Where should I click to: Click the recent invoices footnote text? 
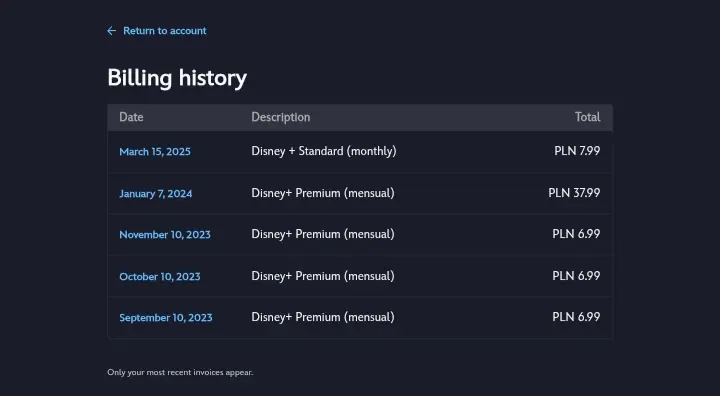[180, 373]
